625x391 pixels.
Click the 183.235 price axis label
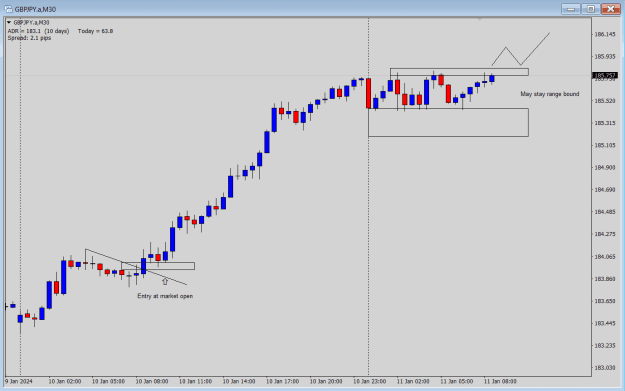click(605, 346)
